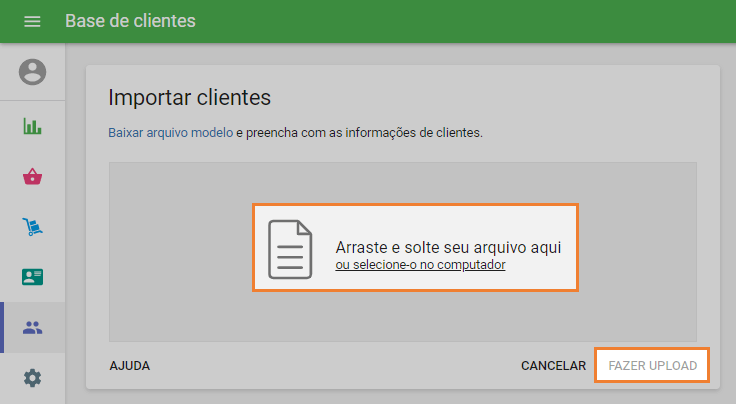Open the pink shopping basket section
Image resolution: width=736 pixels, height=404 pixels.
[x=32, y=176]
